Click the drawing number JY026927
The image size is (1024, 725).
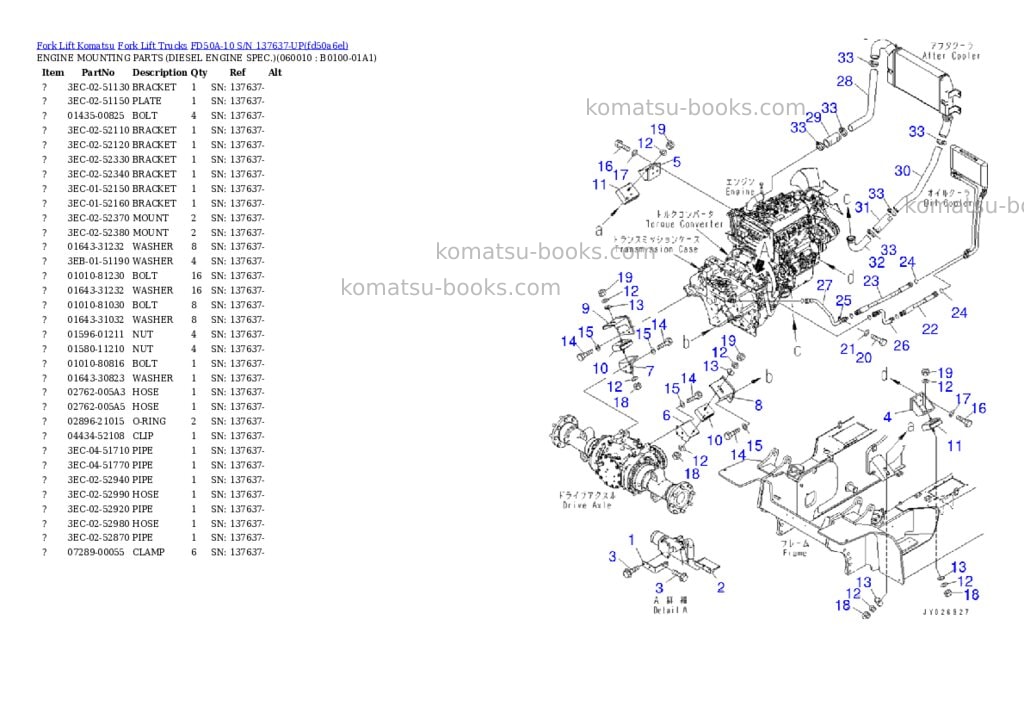[x=946, y=612]
